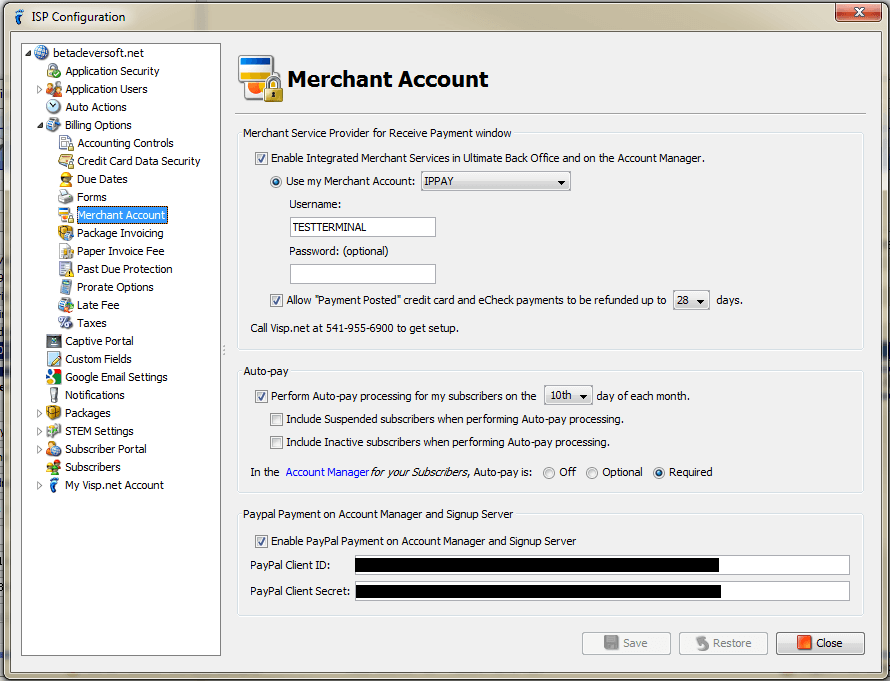Open Captive Portal label
This screenshot has height=681, width=890.
pos(99,341)
